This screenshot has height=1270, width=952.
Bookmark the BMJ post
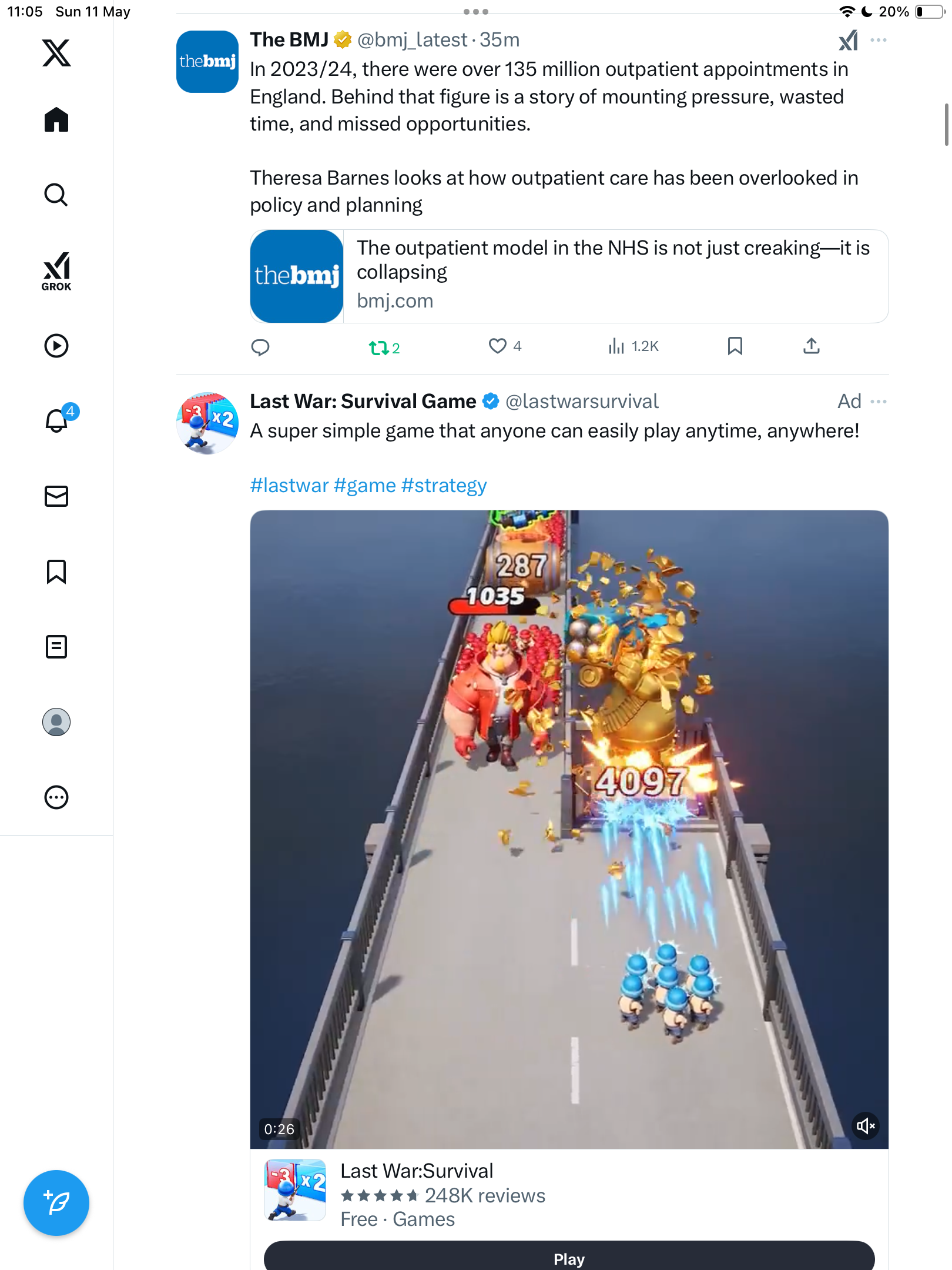pyautogui.click(x=735, y=346)
